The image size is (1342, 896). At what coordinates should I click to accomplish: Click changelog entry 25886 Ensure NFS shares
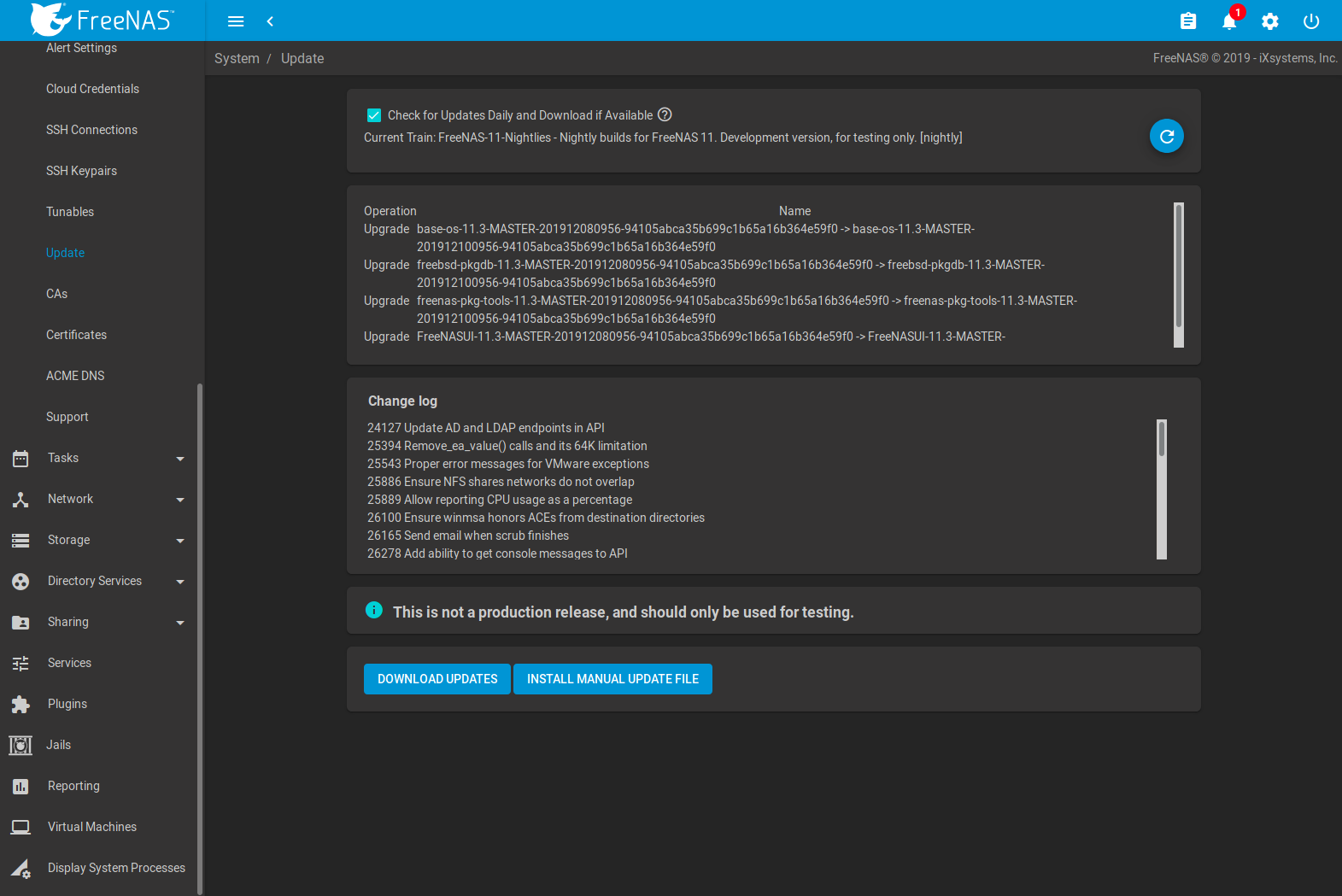click(501, 482)
